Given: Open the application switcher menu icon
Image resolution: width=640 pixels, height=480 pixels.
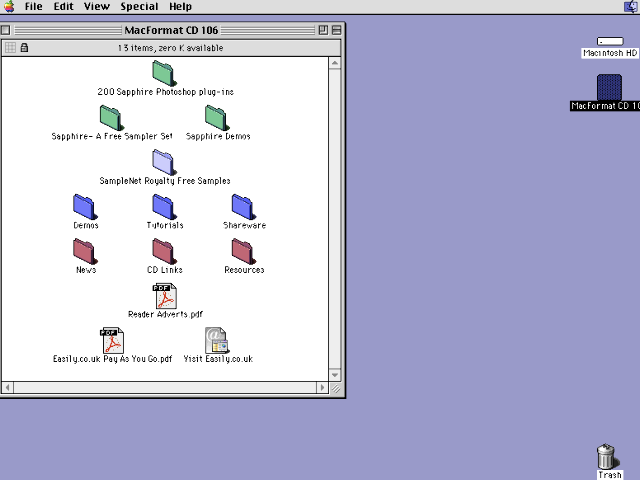Looking at the screenshot, I should 631,7.
